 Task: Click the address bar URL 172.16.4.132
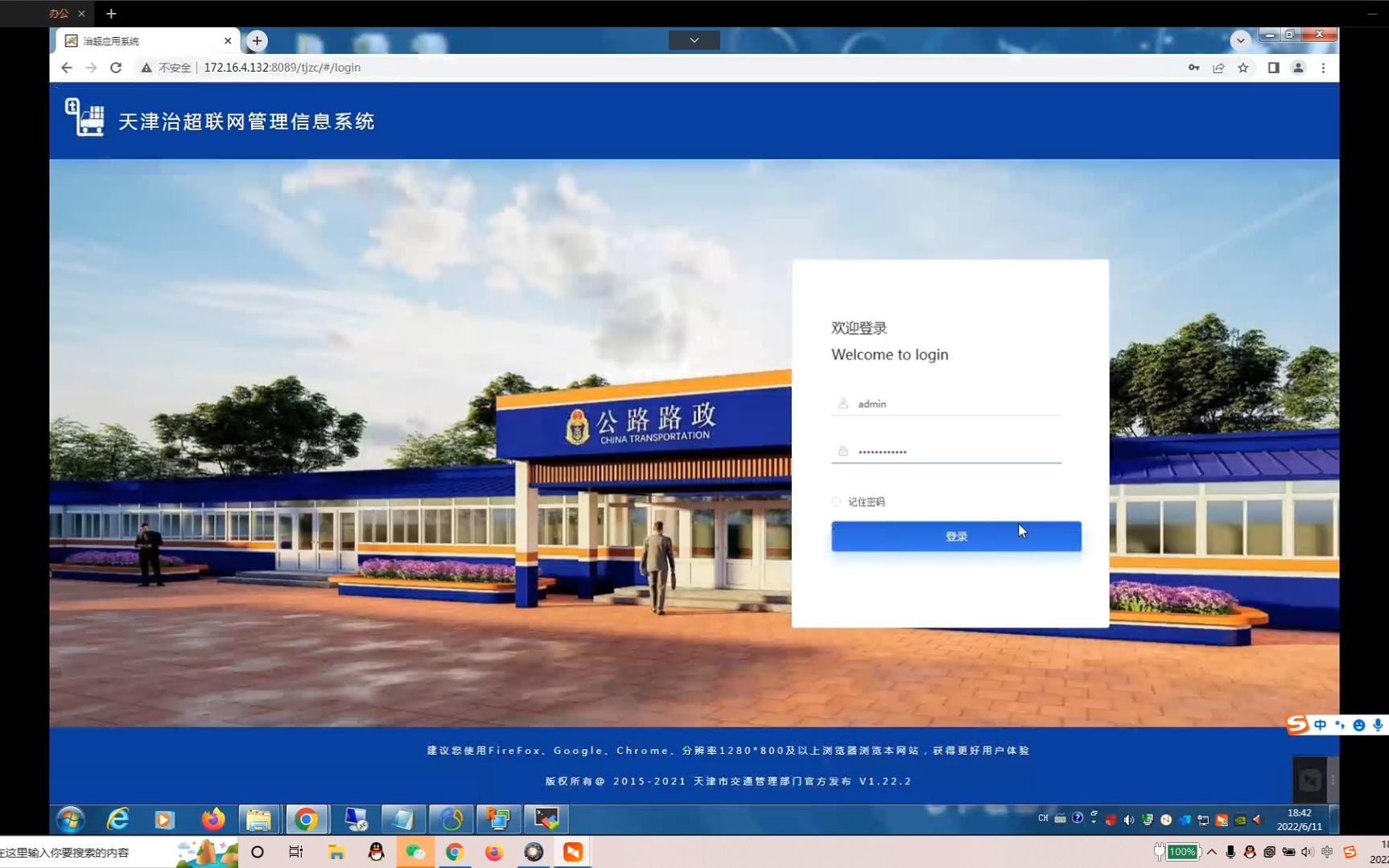point(282,68)
